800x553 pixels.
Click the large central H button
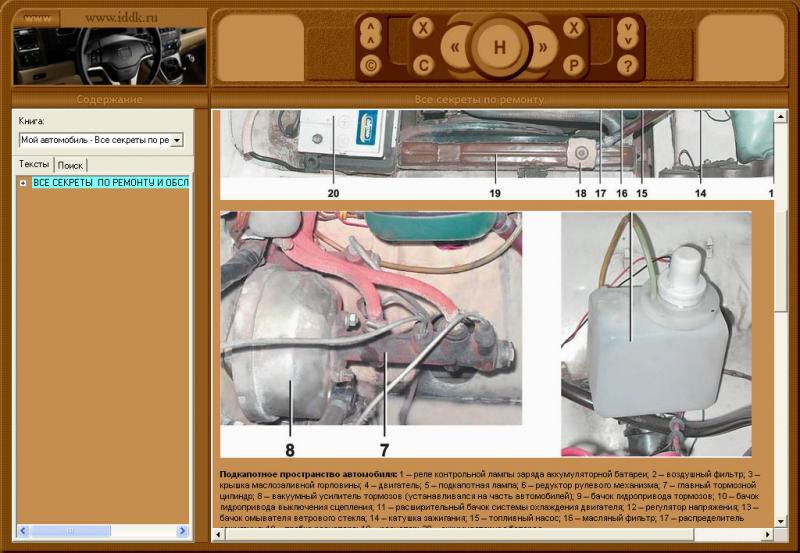(x=499, y=47)
